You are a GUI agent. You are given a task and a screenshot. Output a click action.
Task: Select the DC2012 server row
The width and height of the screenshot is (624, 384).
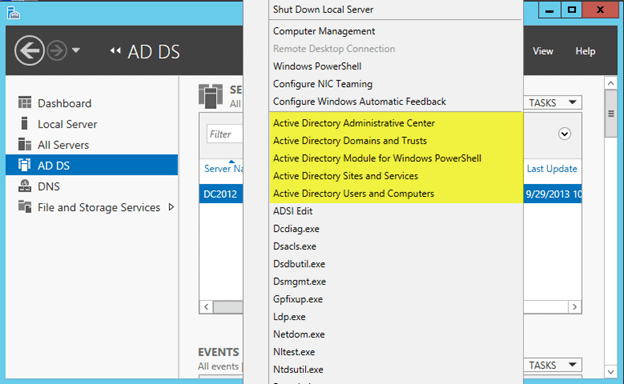point(221,194)
